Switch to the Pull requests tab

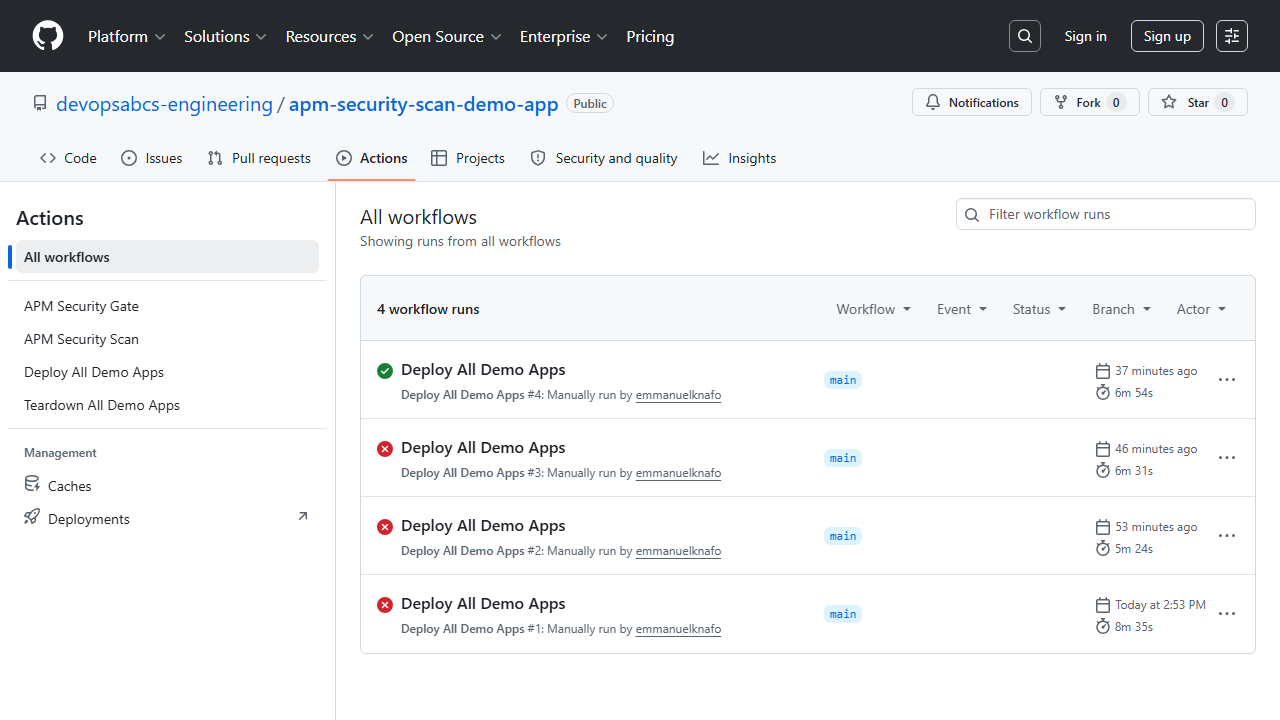258,157
